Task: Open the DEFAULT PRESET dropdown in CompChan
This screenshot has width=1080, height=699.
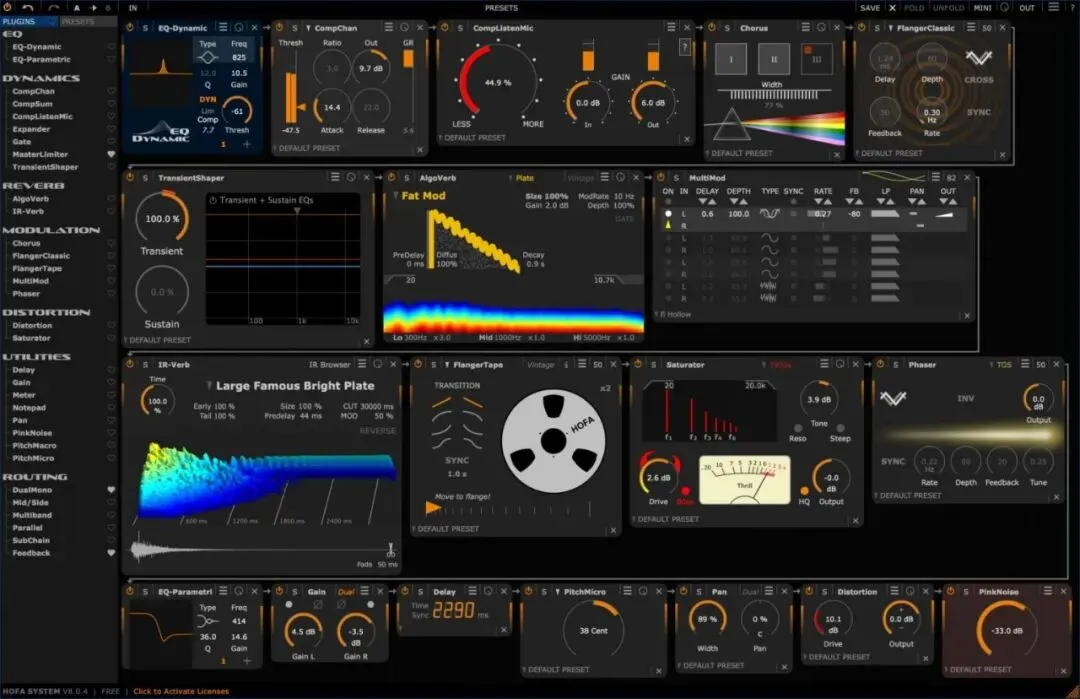Action: pos(306,148)
